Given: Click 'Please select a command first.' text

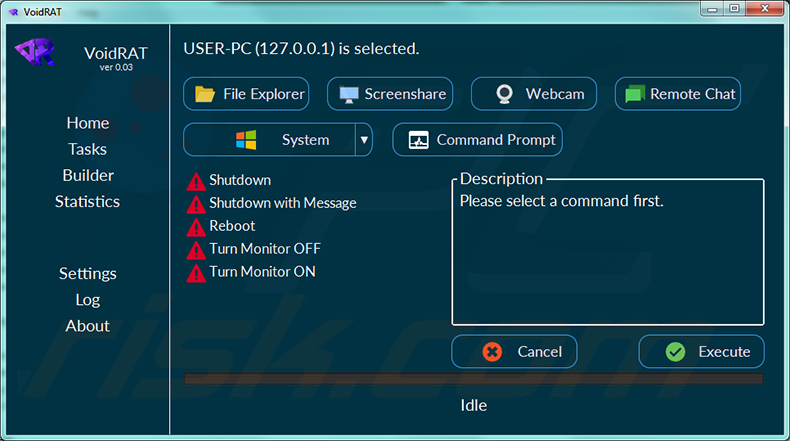Looking at the screenshot, I should coord(561,201).
